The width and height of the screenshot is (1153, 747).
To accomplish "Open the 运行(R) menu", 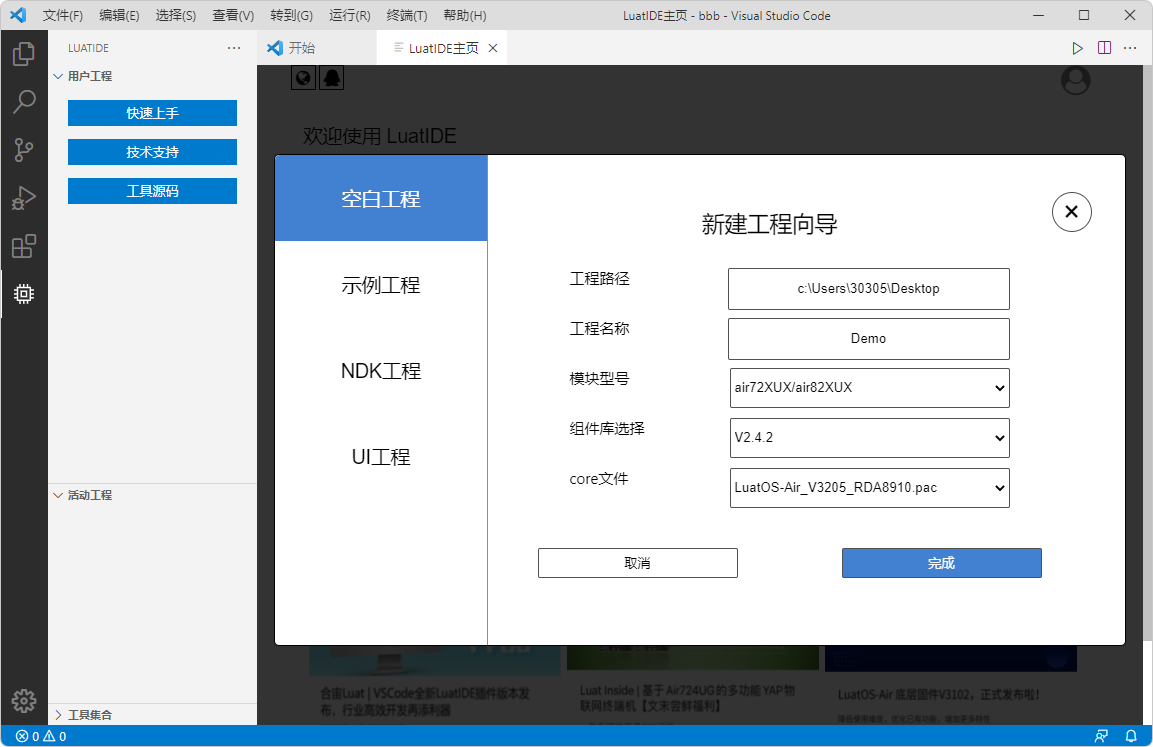I will [349, 15].
